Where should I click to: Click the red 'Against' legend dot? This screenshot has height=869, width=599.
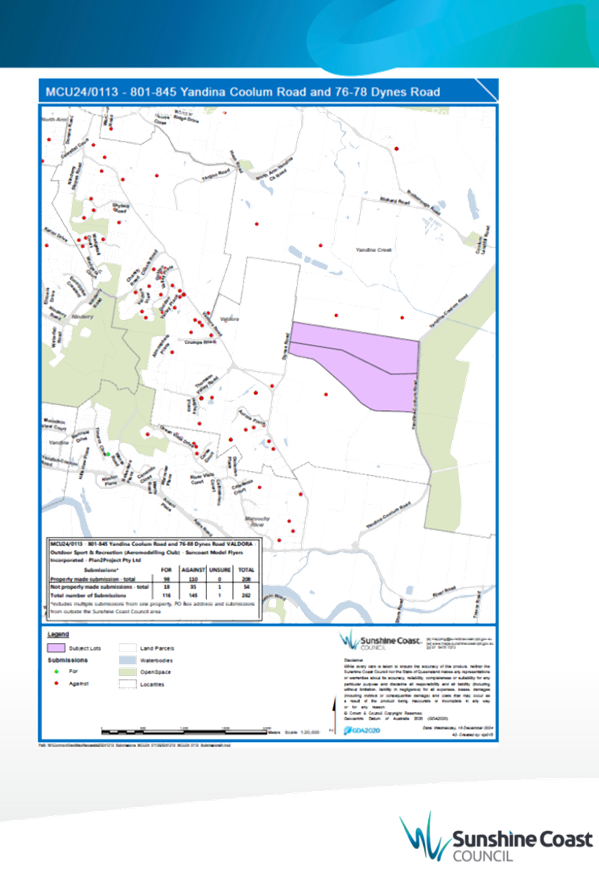[x=57, y=683]
